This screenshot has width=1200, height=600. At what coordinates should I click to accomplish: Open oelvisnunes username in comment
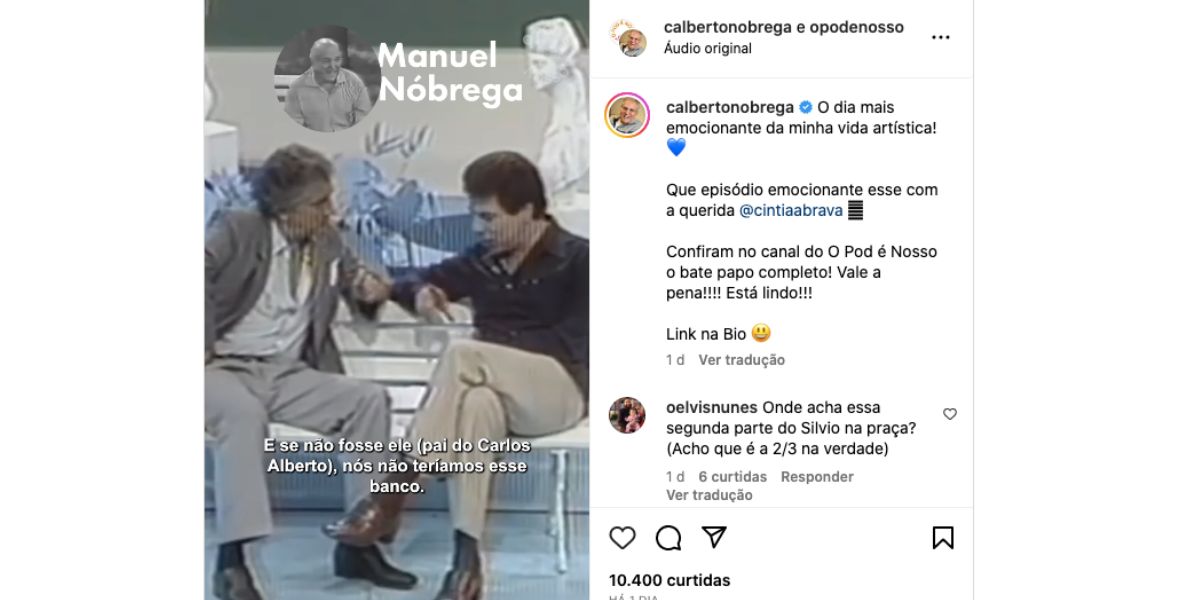click(x=712, y=407)
